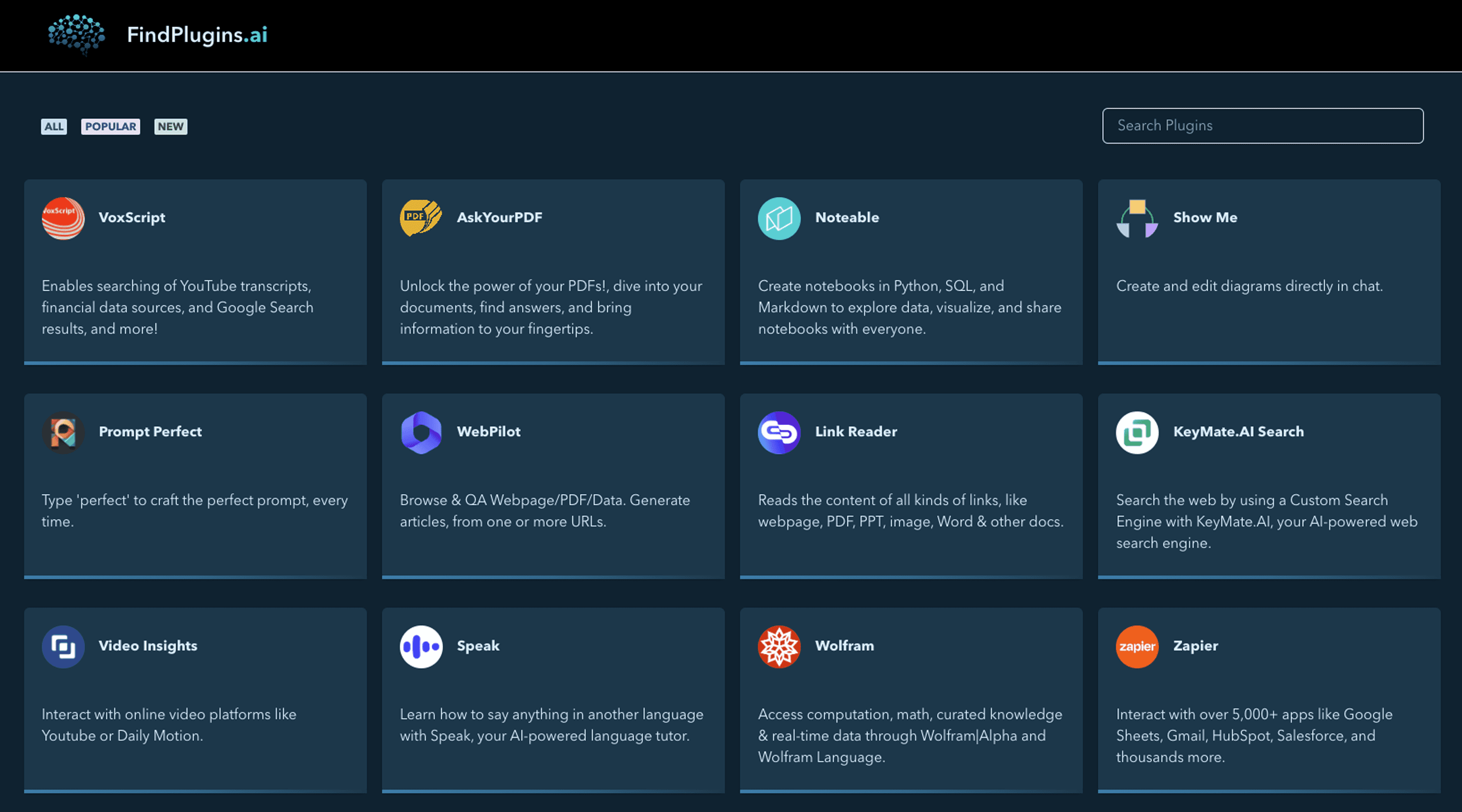
Task: Click description 'Browse & QA Webpage/PDF/Data'
Action: click(545, 511)
